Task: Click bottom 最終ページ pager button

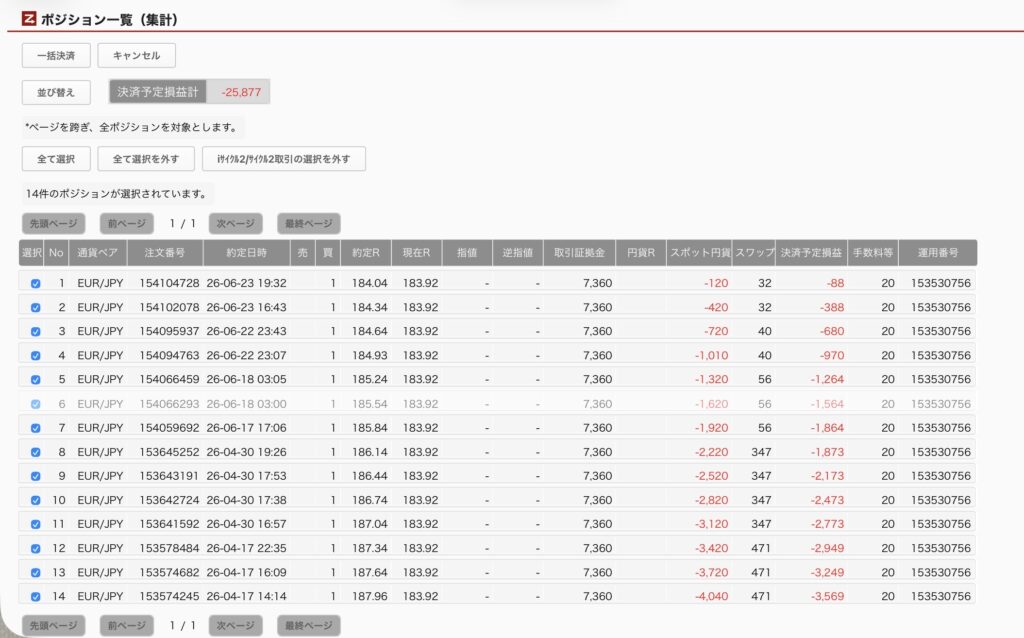Action: [309, 626]
